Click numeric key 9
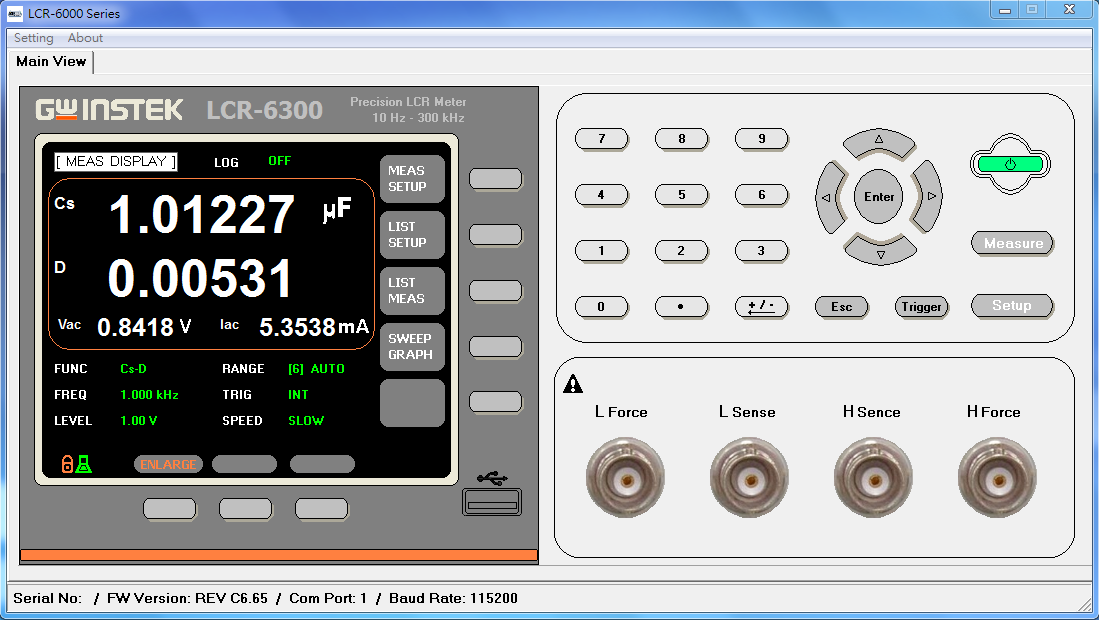This screenshot has width=1099, height=620. click(762, 139)
